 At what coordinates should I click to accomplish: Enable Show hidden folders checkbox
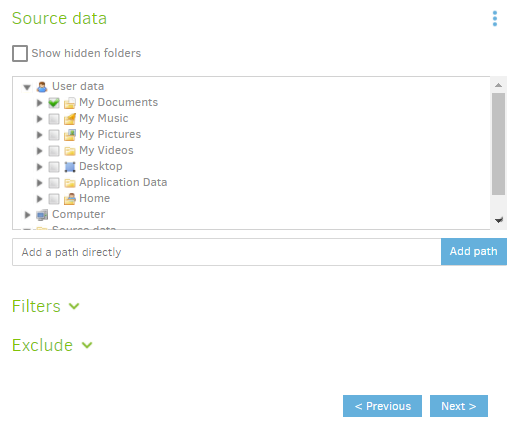click(20, 53)
